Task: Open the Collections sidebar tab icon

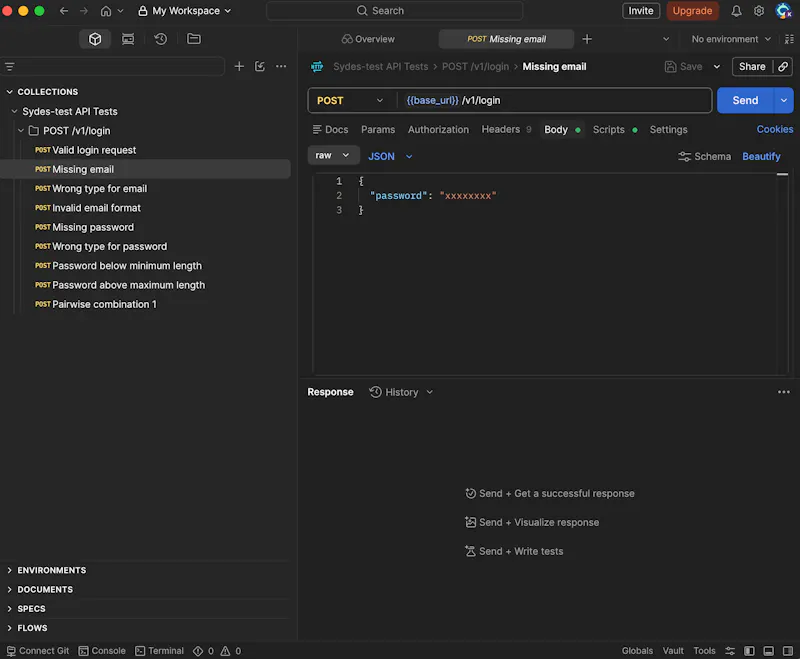Action: [95, 39]
